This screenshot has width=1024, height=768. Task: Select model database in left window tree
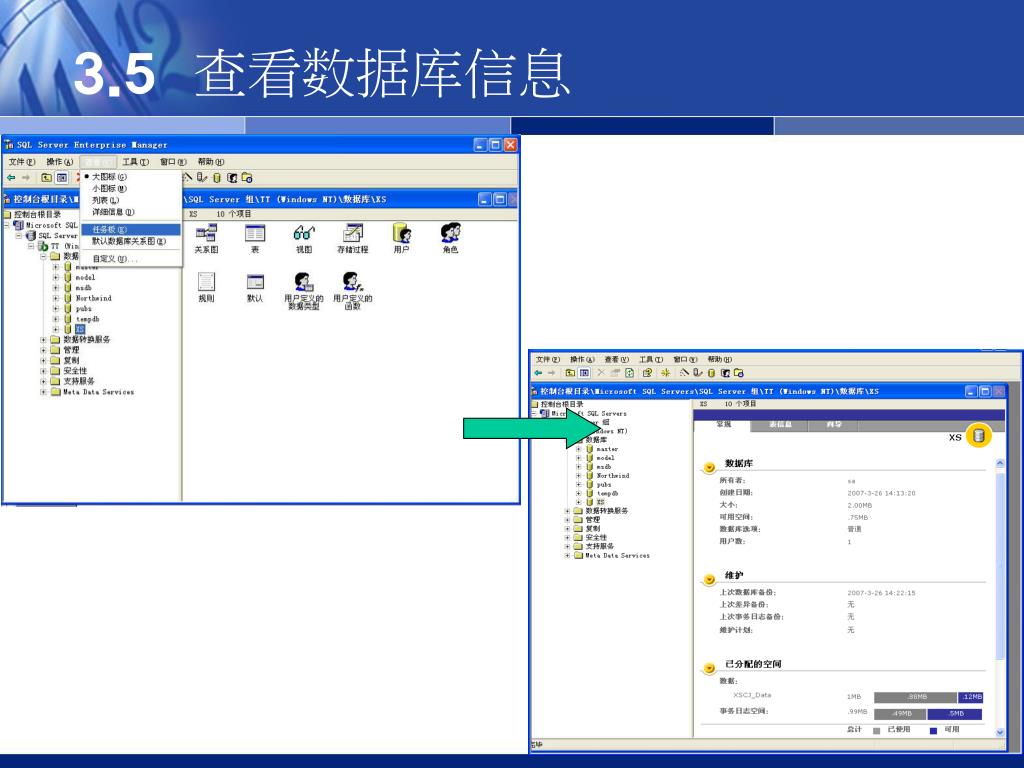[x=85, y=278]
